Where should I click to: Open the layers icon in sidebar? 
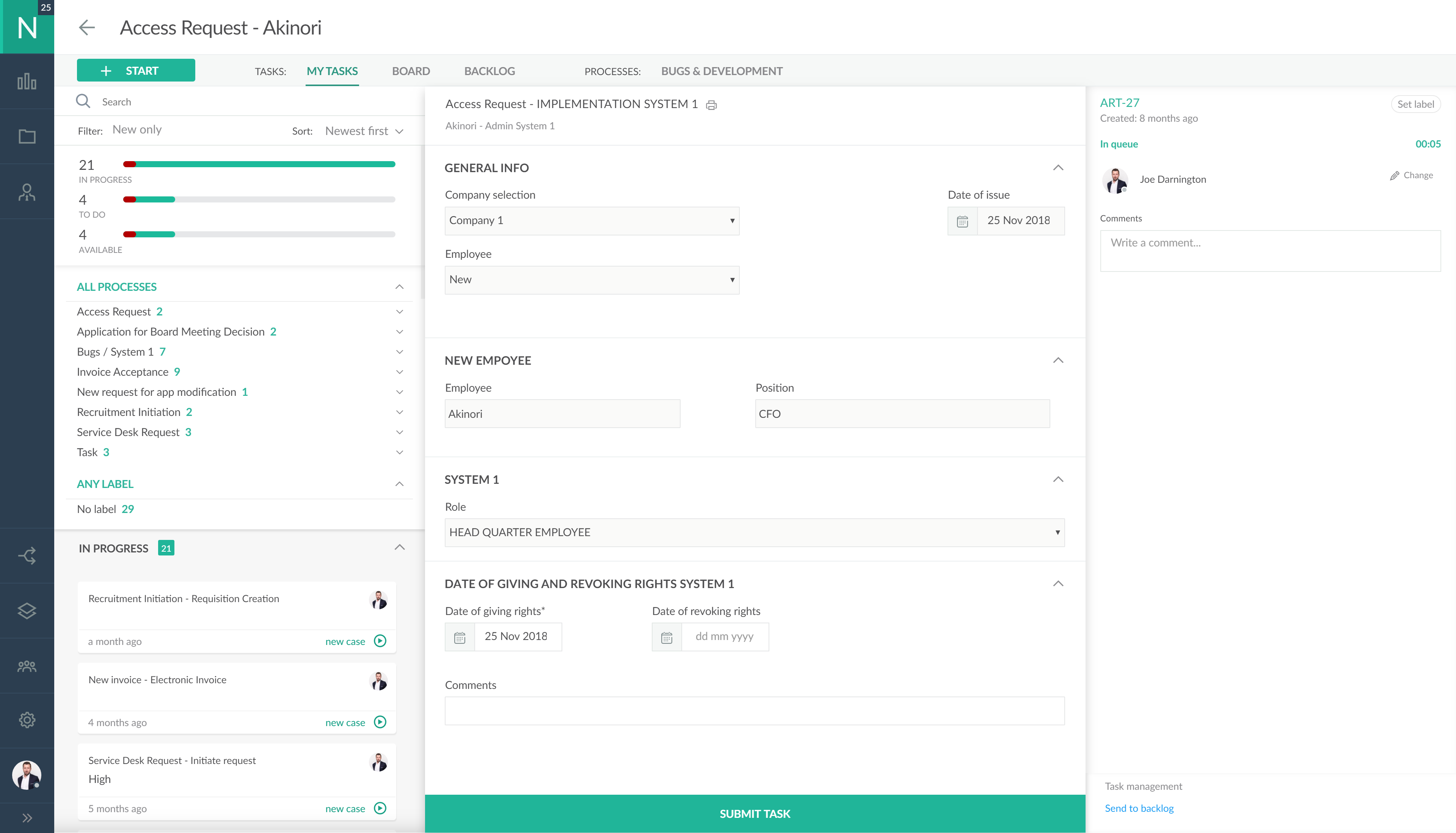tap(27, 610)
